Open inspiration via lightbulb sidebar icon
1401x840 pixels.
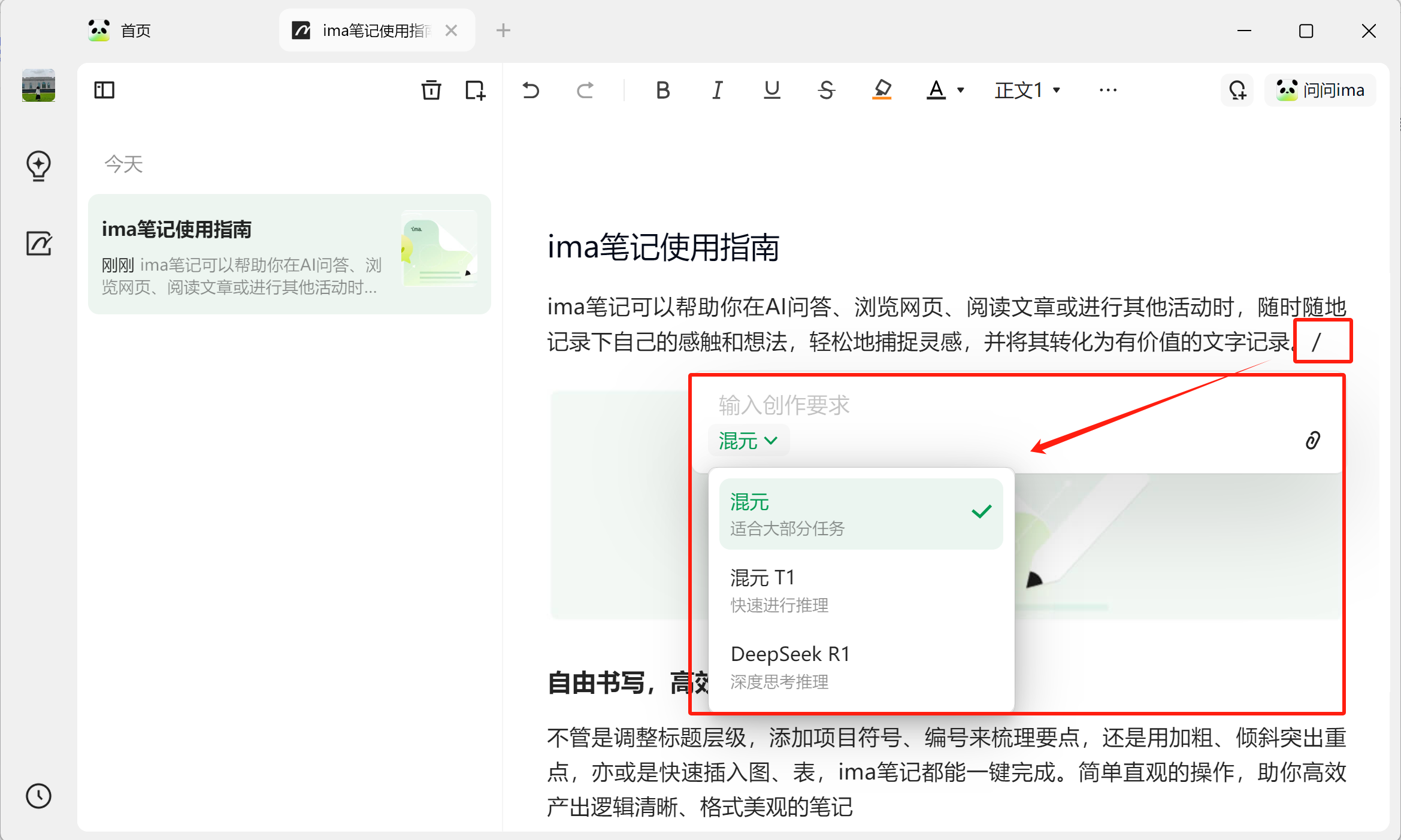(38, 166)
